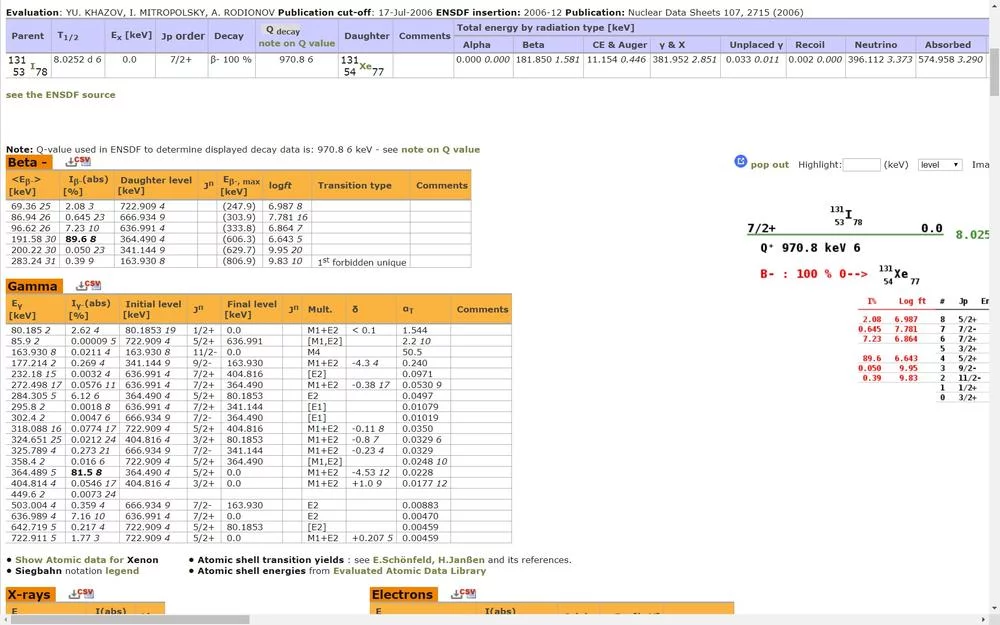This screenshot has width=1000, height=625.
Task: Click 'Nuclear Data Sheets 107, 2715 (2006)' publication text
Action: [716, 12]
